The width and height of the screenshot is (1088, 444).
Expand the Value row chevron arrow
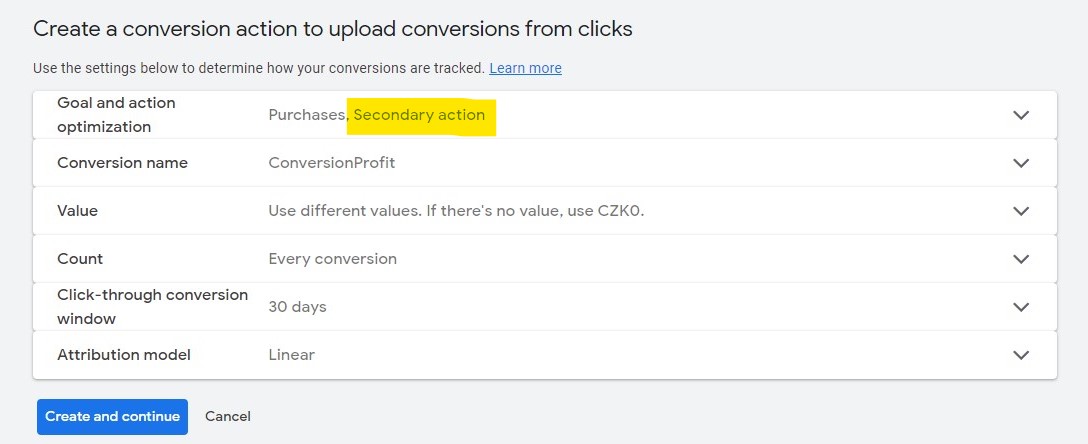point(1021,211)
